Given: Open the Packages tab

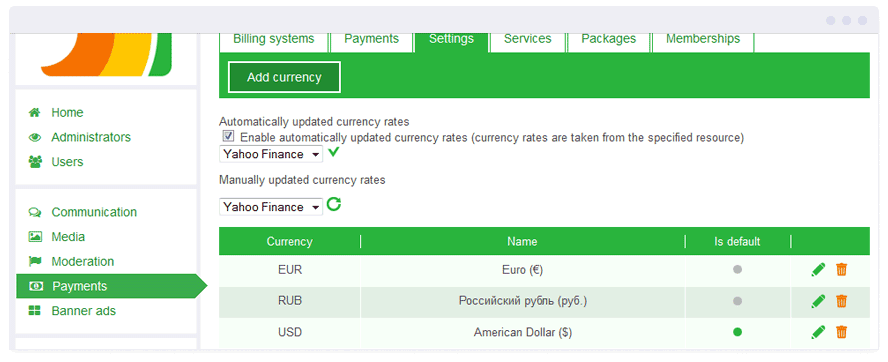Looking at the screenshot, I should [608, 39].
